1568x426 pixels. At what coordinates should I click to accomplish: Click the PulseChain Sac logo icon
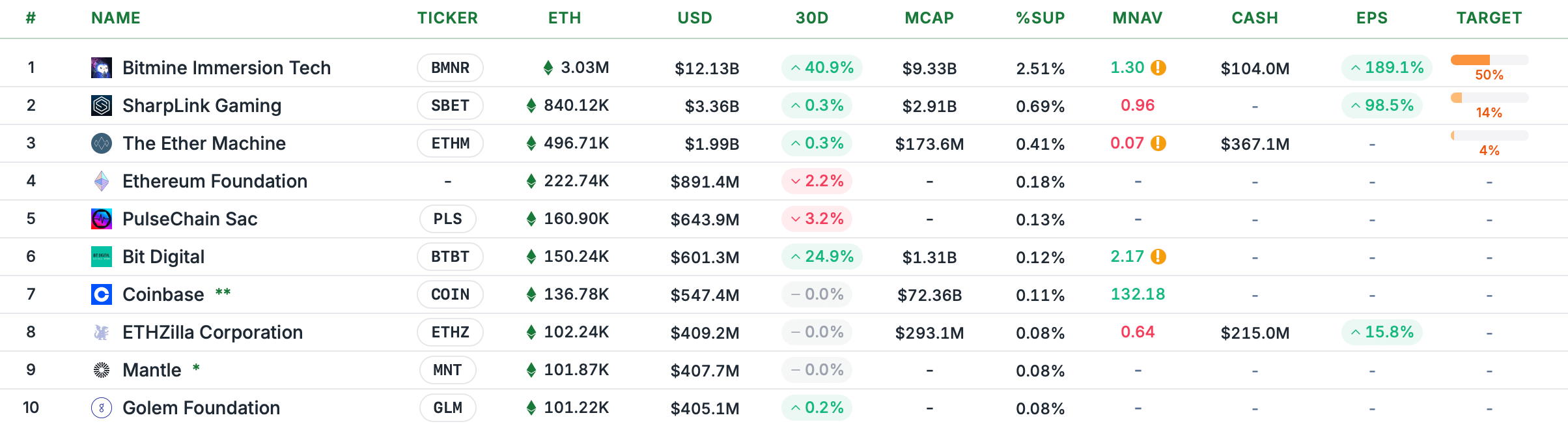click(x=102, y=219)
